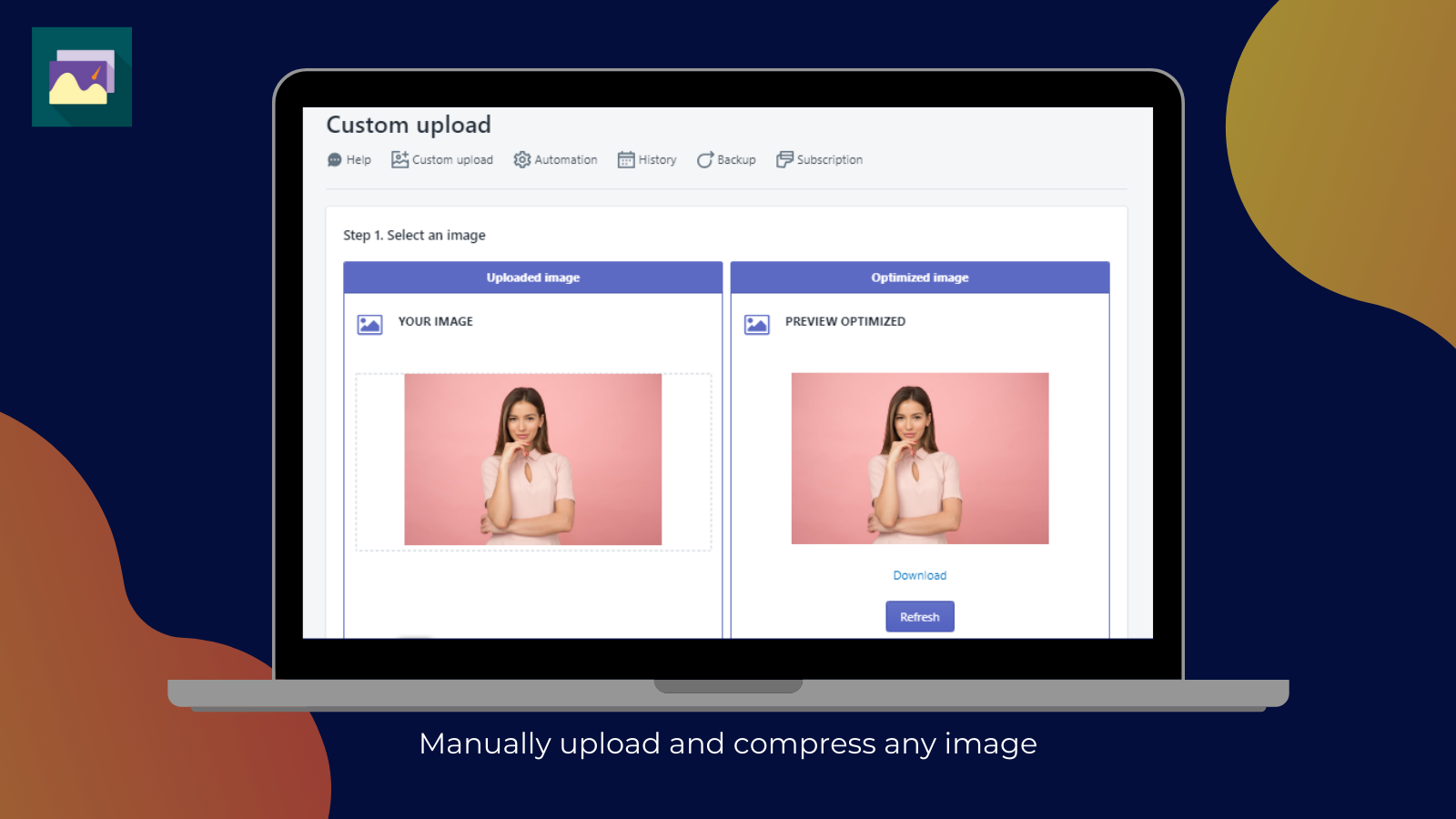The width and height of the screenshot is (1456, 819).
Task: Click the 'Manually upload and compress any image' caption
Action: coord(728,743)
